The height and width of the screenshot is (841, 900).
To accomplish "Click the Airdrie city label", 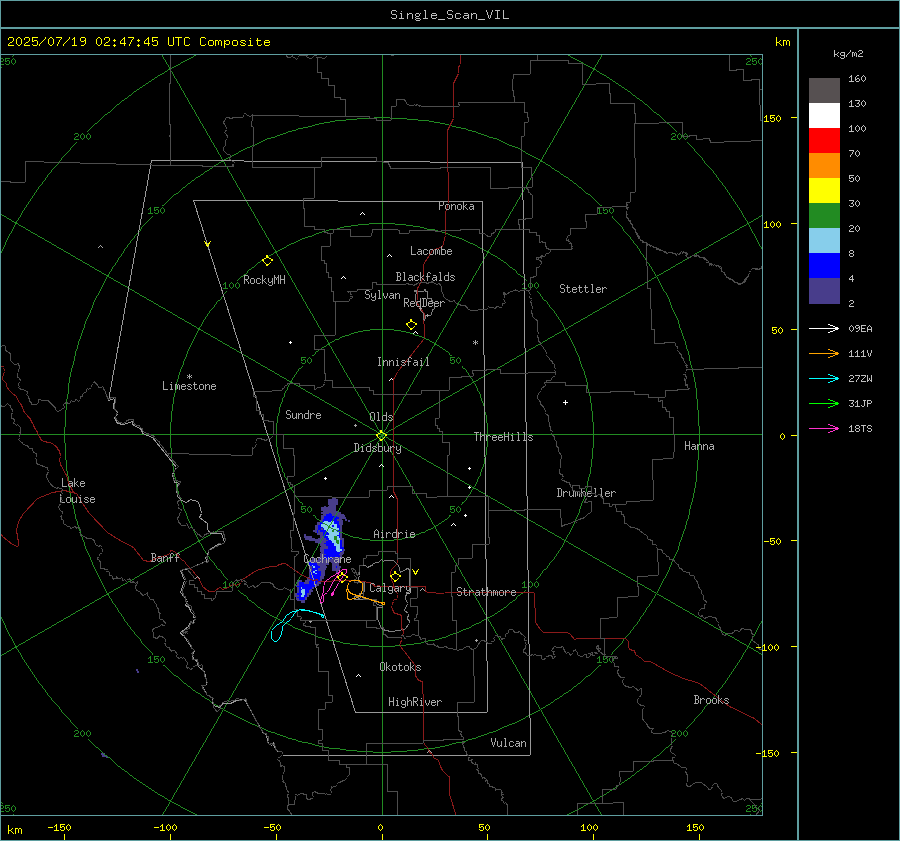I will [394, 534].
